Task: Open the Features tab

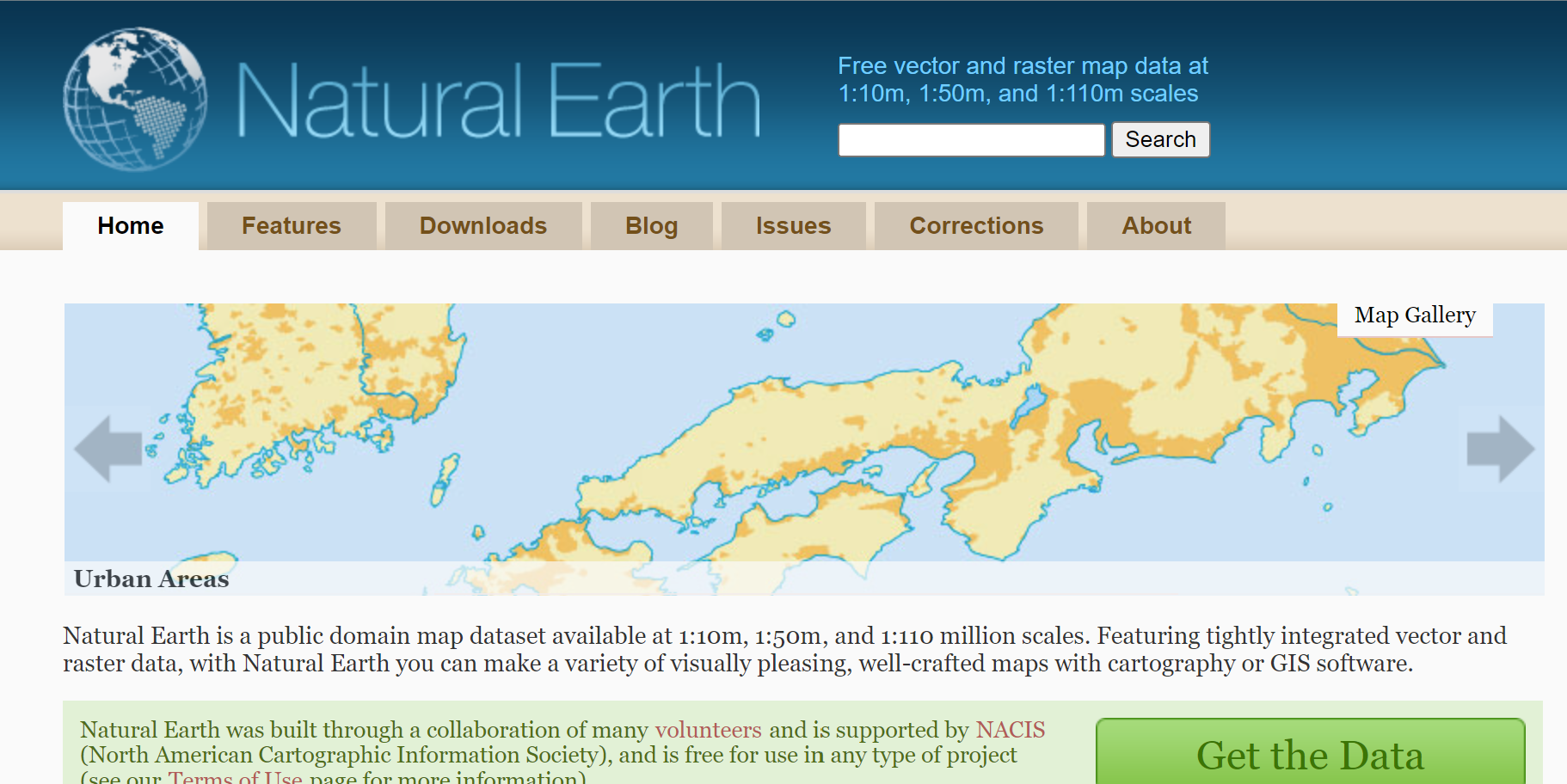Action: tap(292, 226)
